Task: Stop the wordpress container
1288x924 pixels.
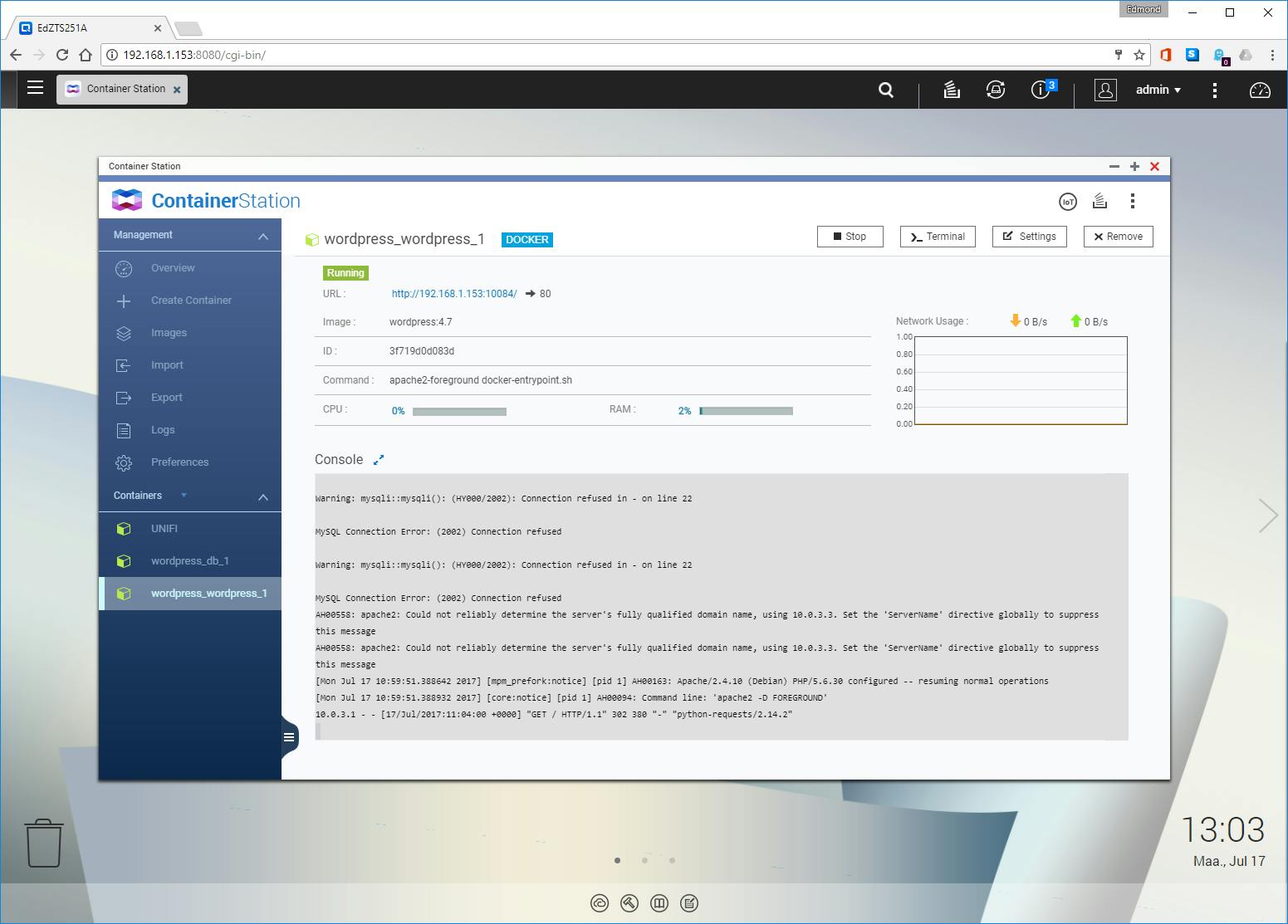Action: (x=850, y=237)
